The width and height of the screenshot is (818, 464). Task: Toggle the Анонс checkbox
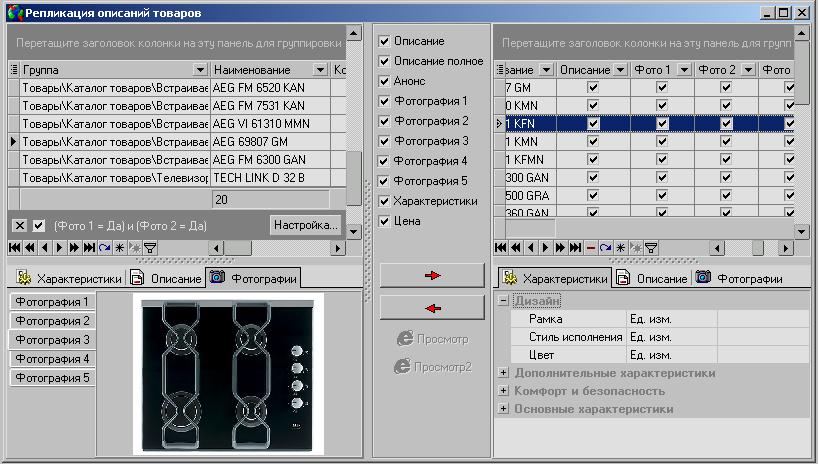coord(384,81)
